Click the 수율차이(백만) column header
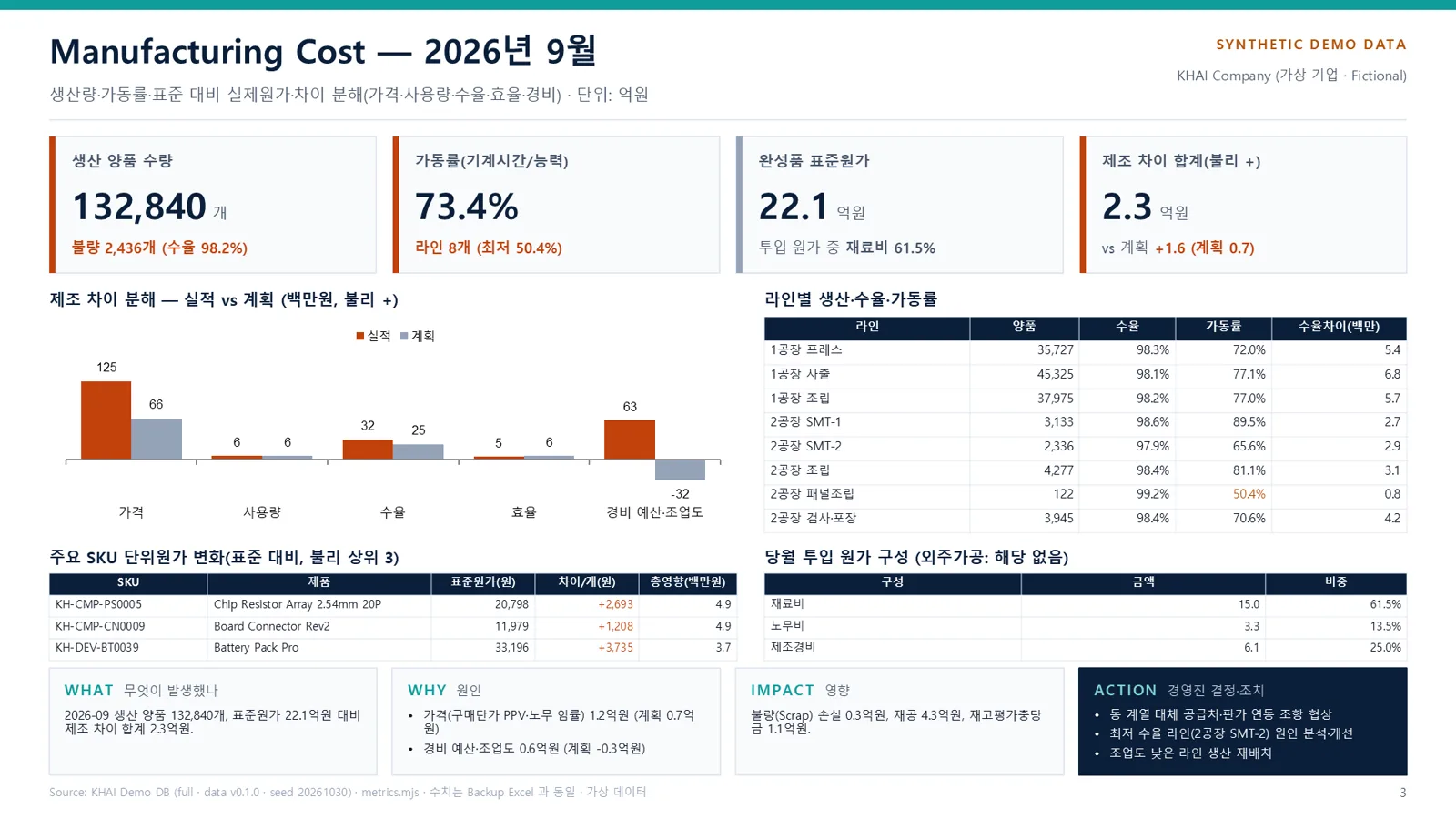 point(1339,327)
